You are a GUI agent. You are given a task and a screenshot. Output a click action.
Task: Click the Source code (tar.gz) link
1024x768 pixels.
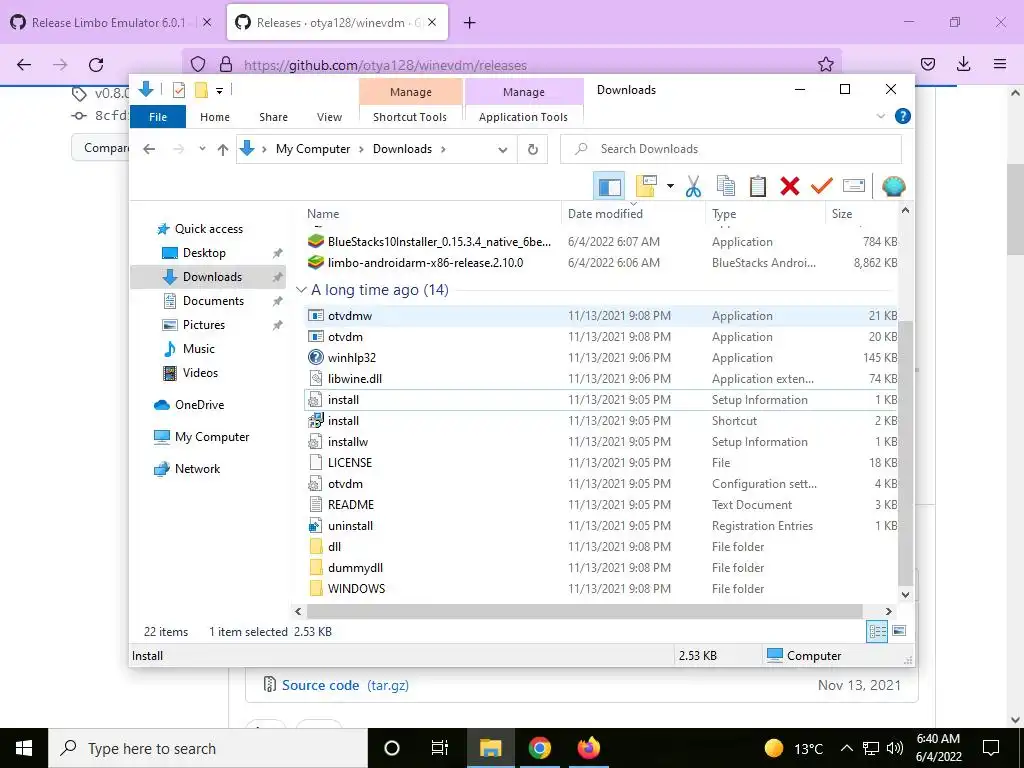point(345,685)
